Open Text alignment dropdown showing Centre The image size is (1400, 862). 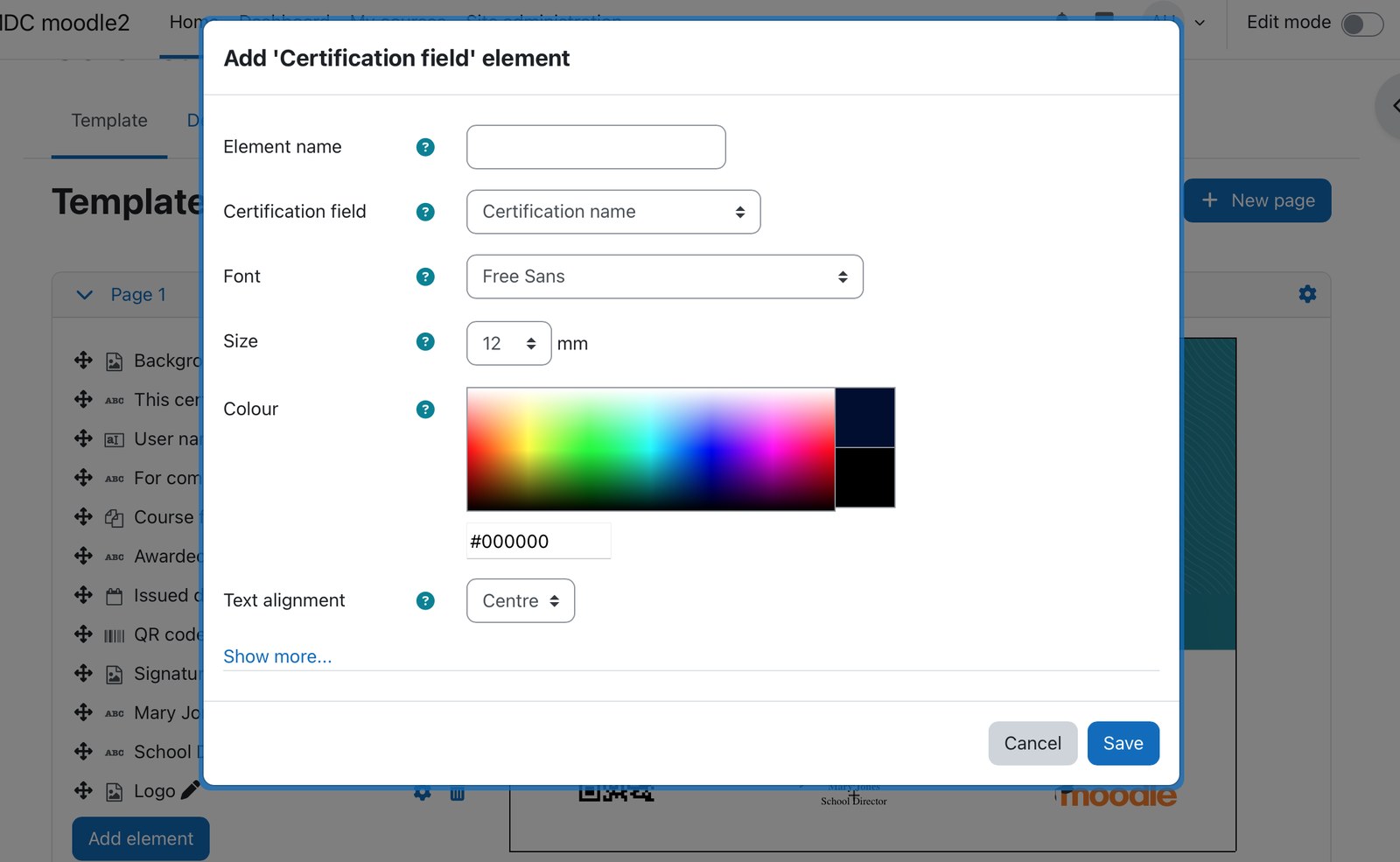(521, 600)
